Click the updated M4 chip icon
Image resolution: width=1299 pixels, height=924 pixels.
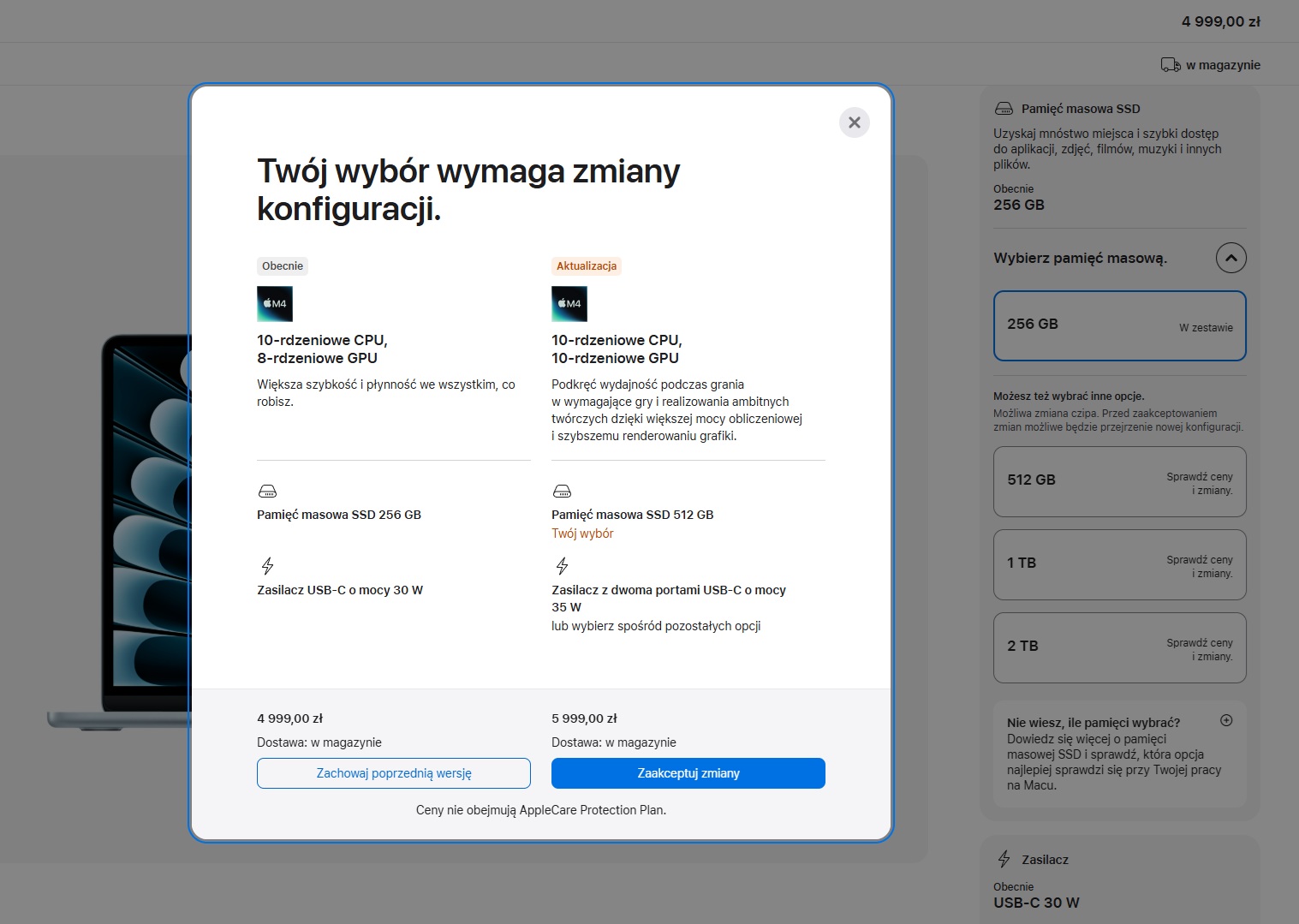coord(569,304)
